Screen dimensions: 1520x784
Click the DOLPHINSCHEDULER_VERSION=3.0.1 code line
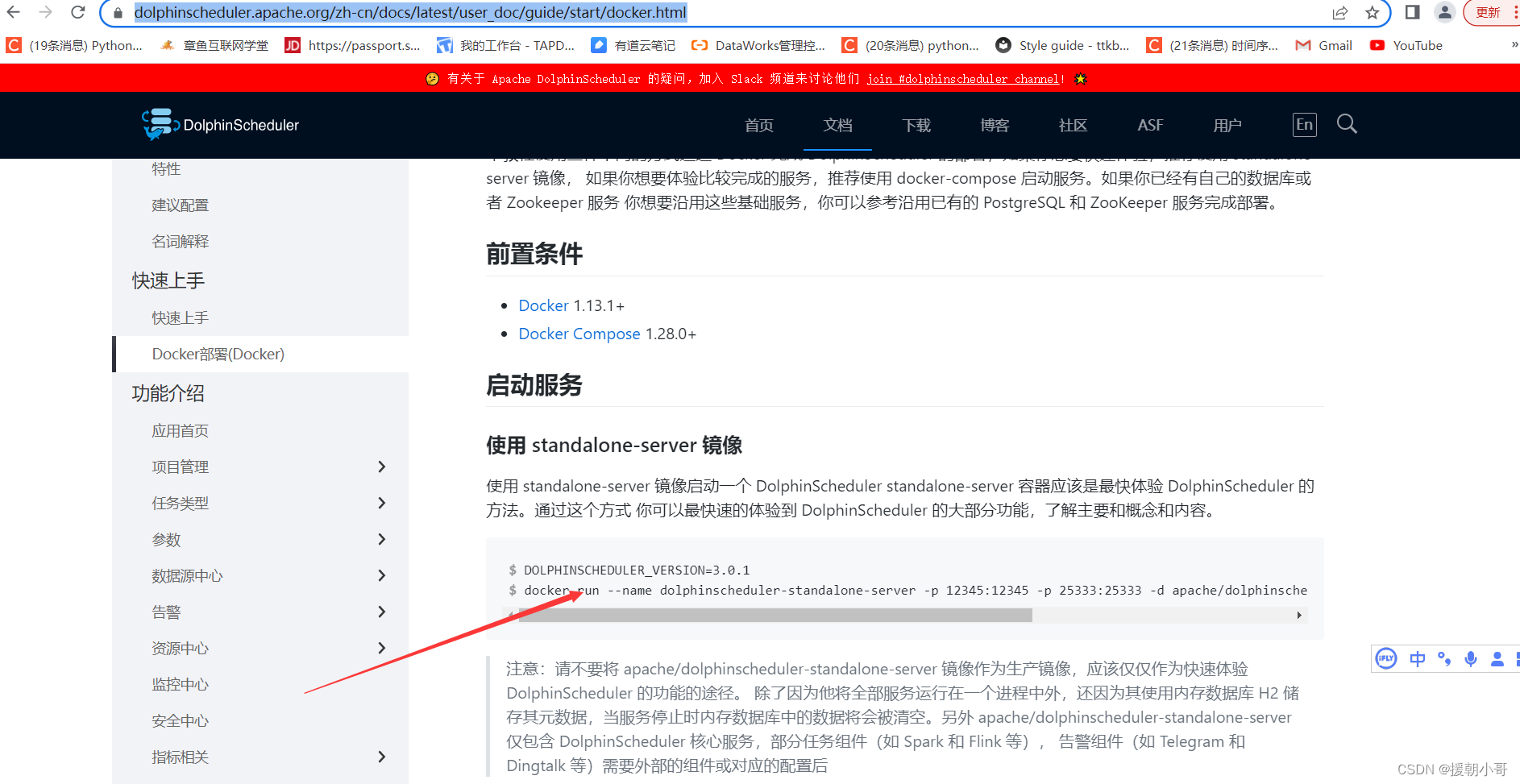637,570
